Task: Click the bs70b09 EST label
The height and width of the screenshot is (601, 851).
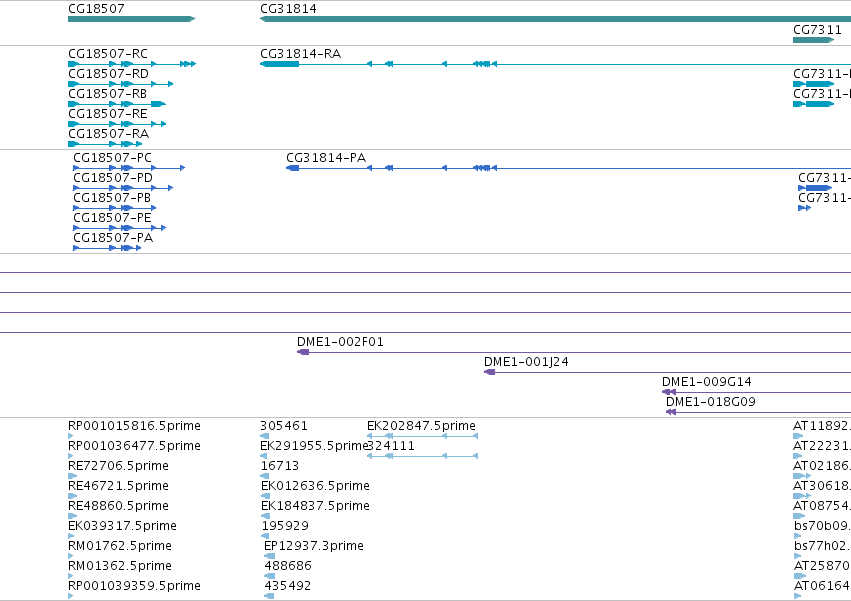Action: point(822,526)
